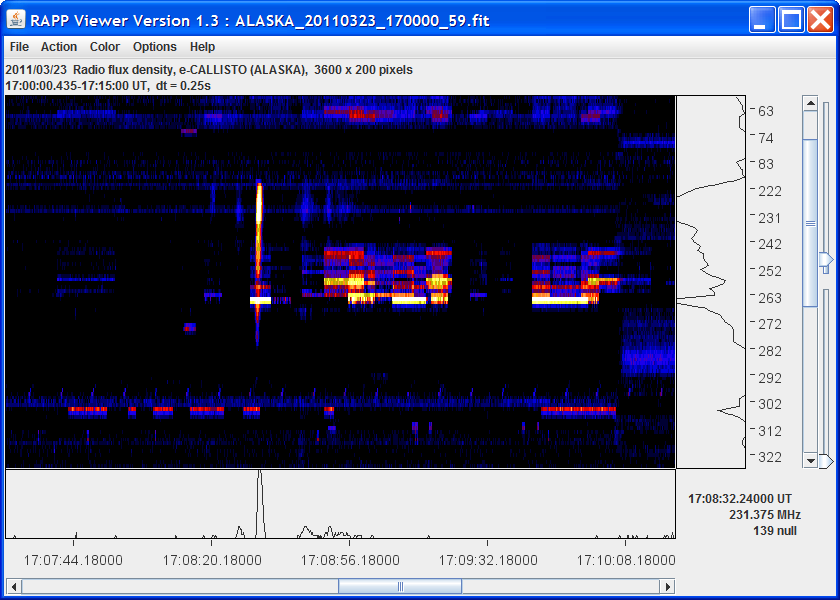Click the Radio flux density header line
Screen dimensions: 840x600
coord(209,70)
